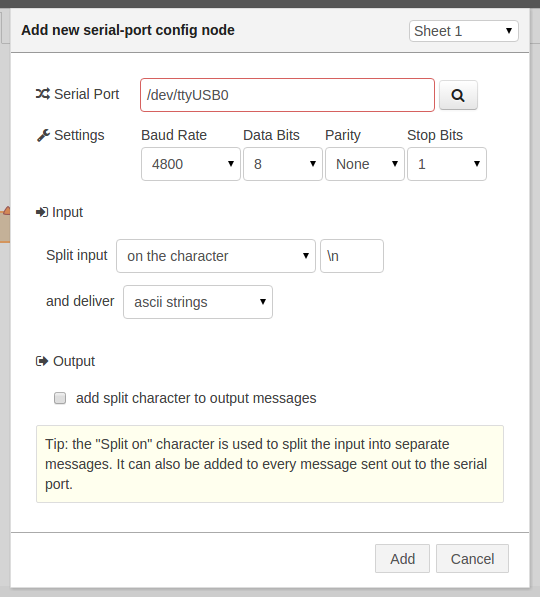This screenshot has height=597, width=540.
Task: Click the 'Parity' label
Action: pyautogui.click(x=343, y=136)
